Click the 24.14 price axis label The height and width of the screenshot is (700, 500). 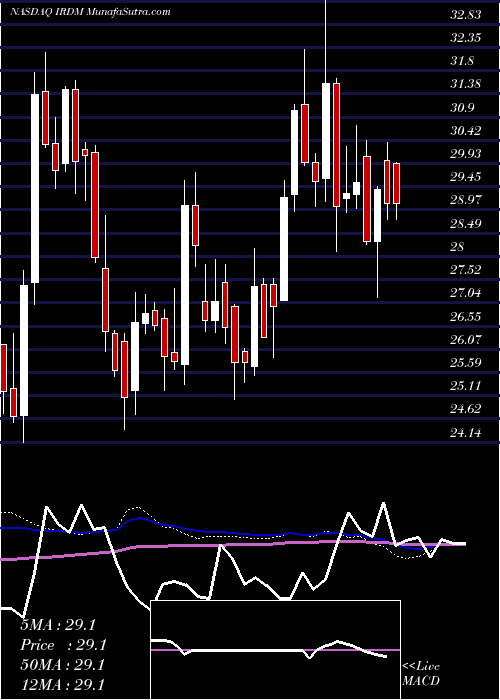pos(466,432)
